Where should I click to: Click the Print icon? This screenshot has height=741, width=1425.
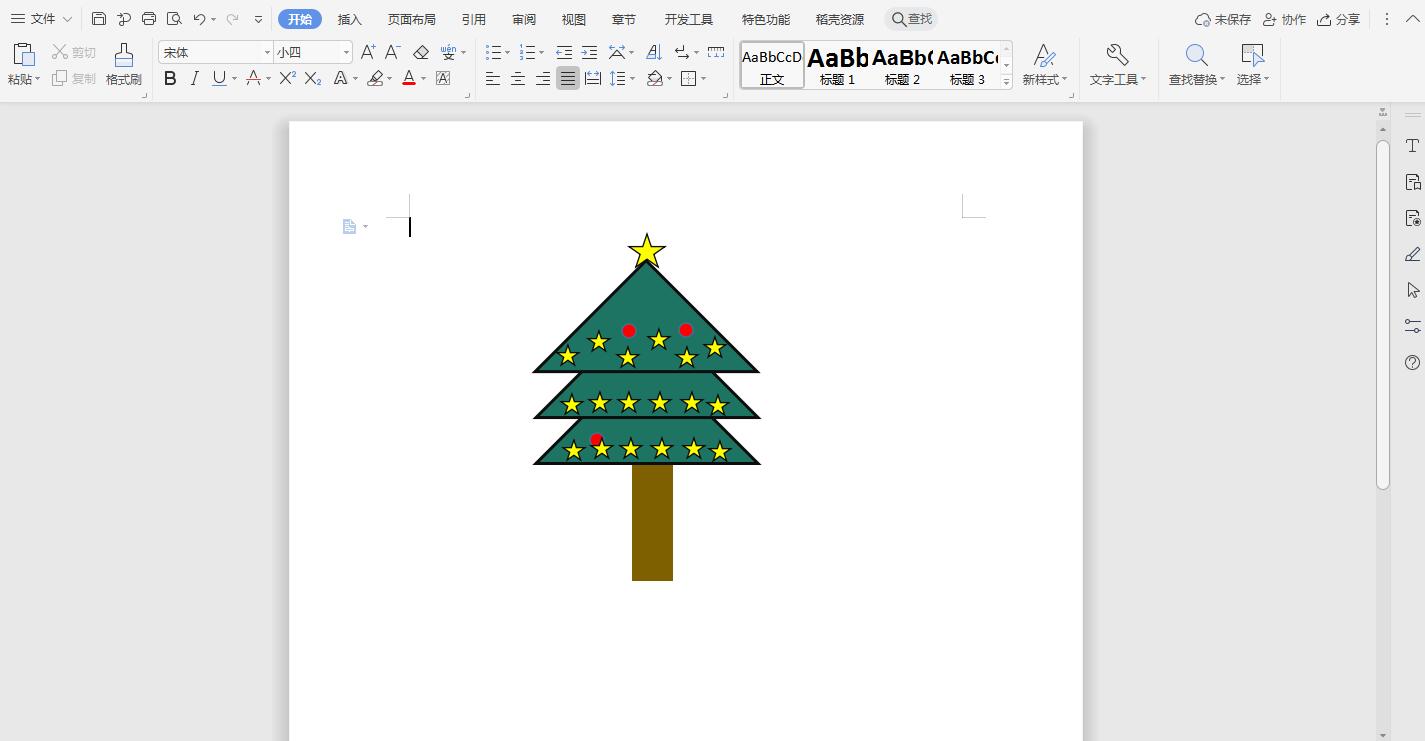tap(149, 19)
